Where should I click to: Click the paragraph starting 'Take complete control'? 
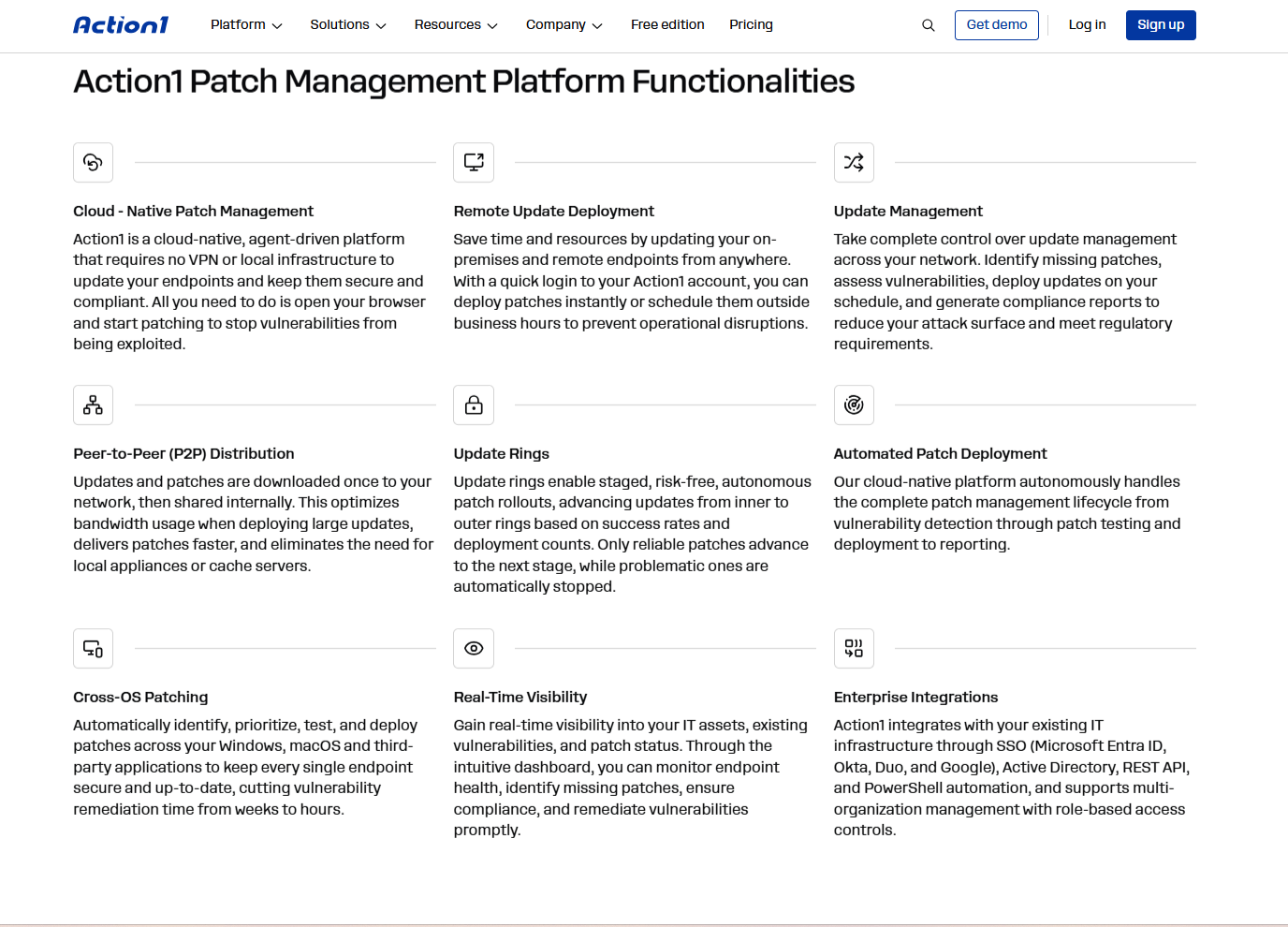click(1005, 292)
